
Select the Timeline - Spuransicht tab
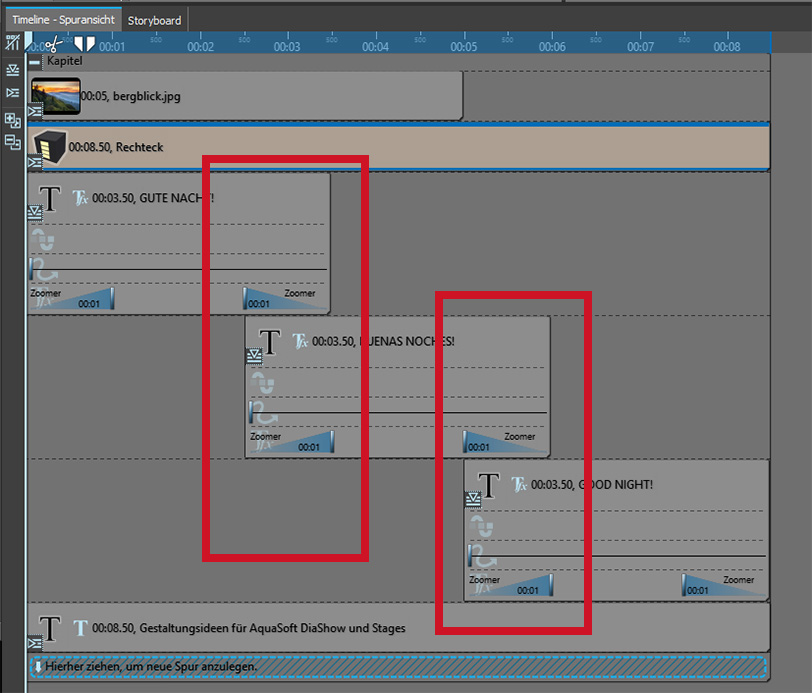(x=63, y=20)
